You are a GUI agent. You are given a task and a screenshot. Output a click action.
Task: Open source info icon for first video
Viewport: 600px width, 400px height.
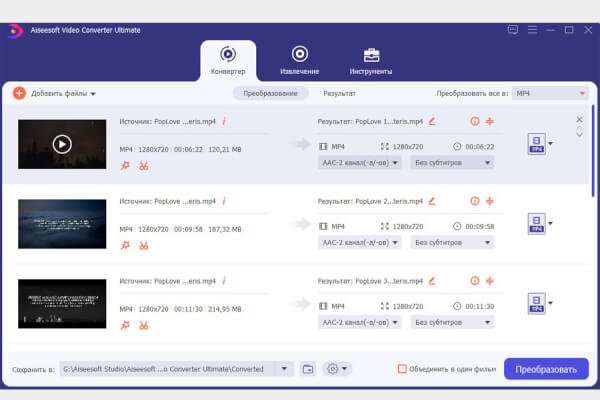click(x=224, y=121)
